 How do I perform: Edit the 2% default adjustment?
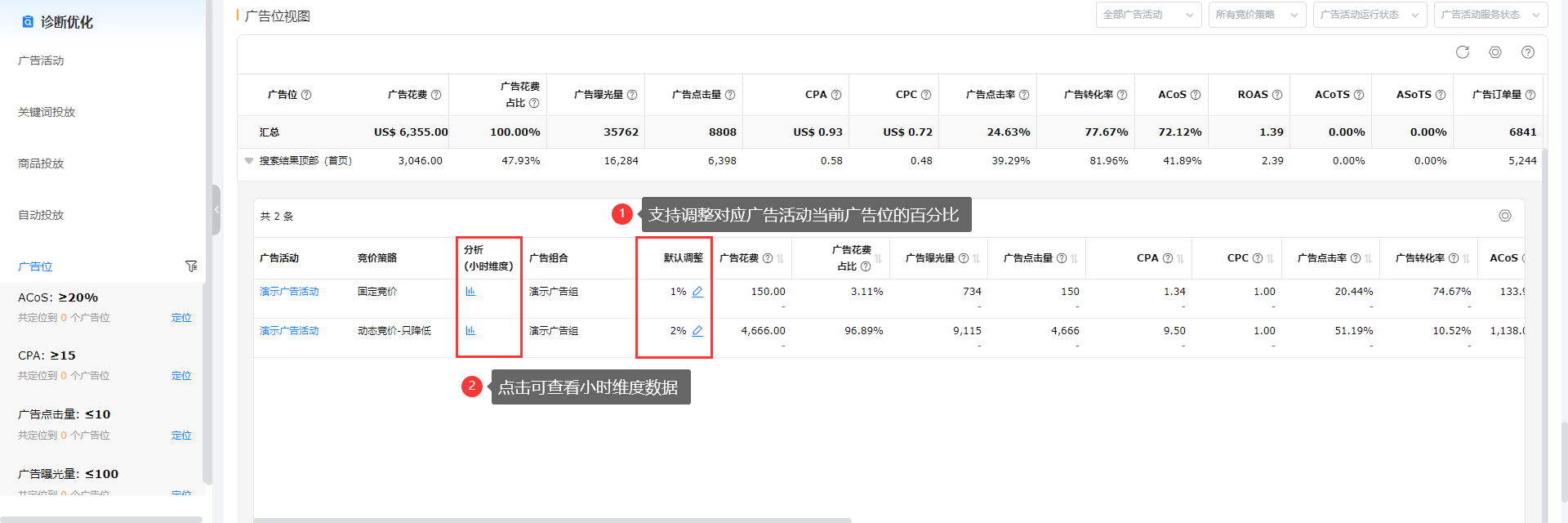[697, 331]
